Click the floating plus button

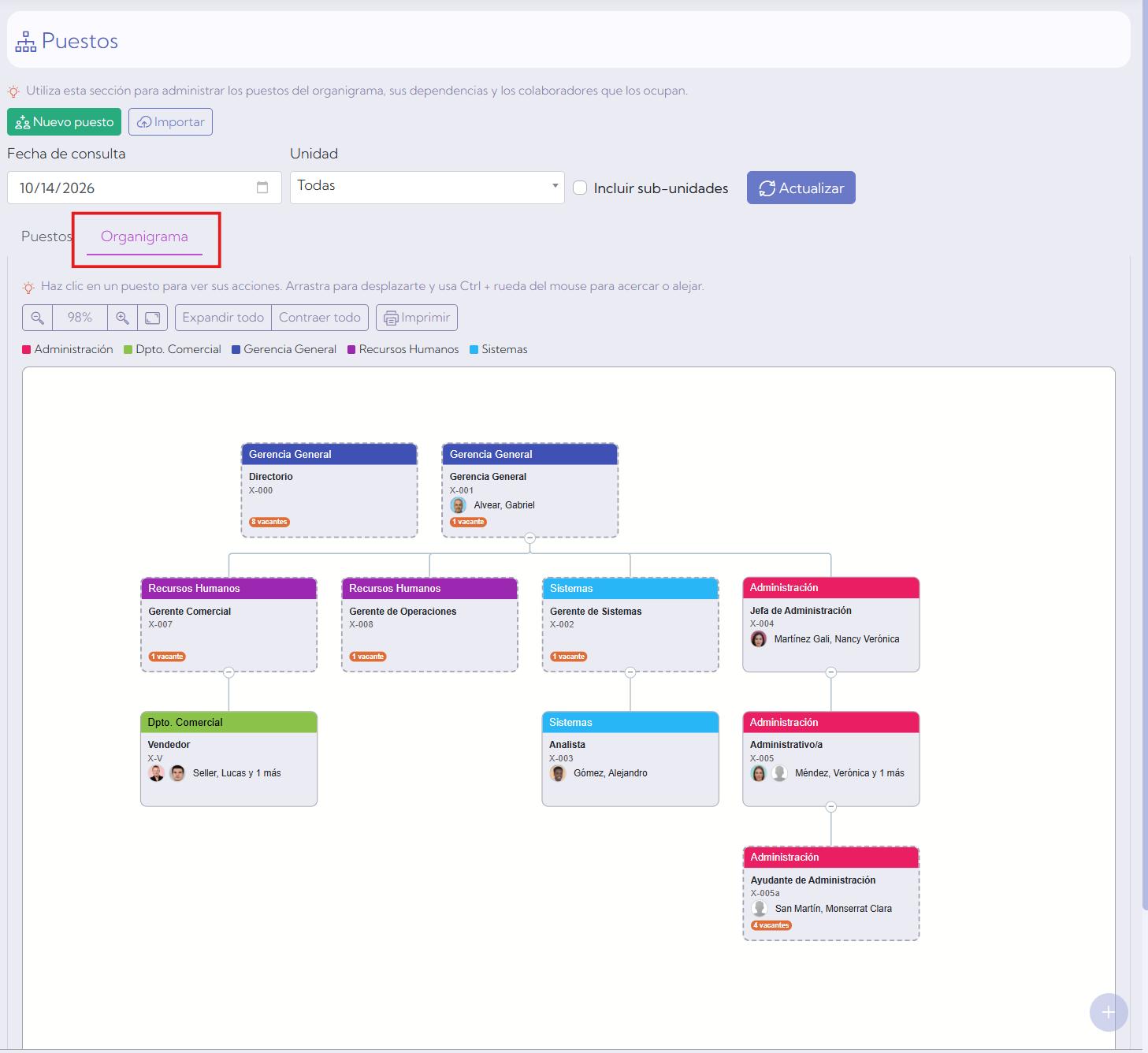1109,1012
